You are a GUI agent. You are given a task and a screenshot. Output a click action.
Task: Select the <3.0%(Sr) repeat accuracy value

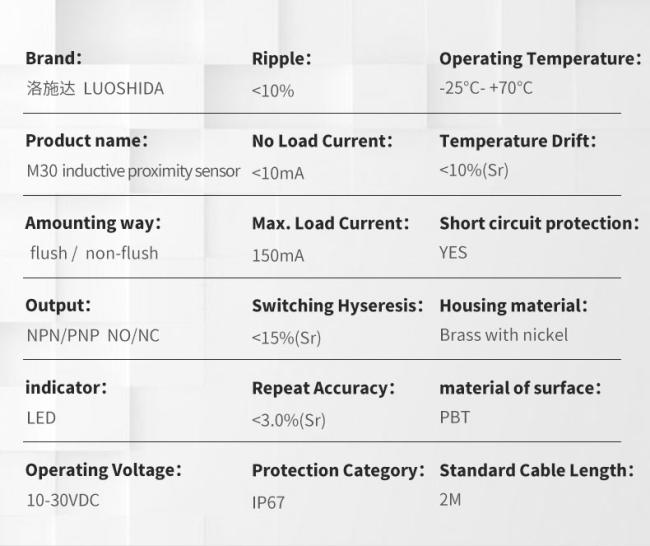click(x=288, y=420)
